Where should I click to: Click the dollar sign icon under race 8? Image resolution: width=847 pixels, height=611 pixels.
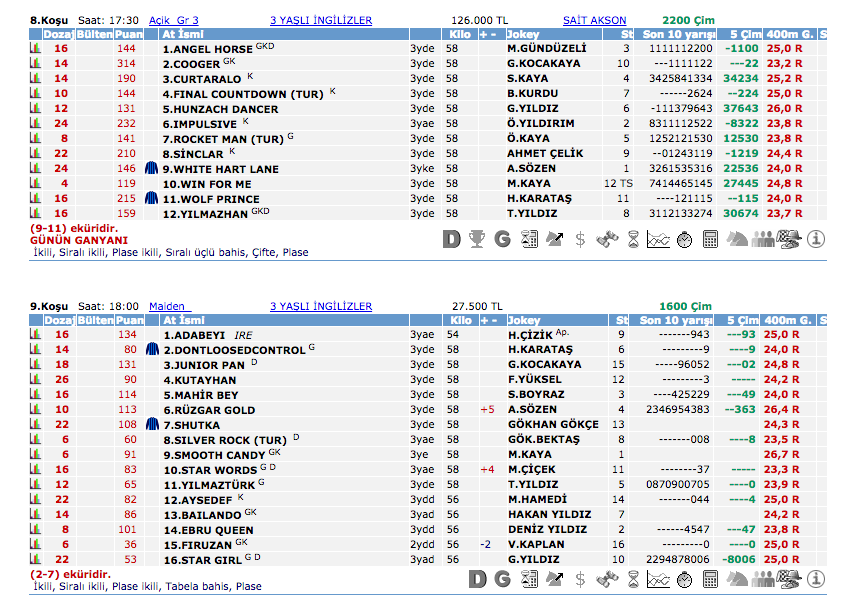tap(580, 239)
